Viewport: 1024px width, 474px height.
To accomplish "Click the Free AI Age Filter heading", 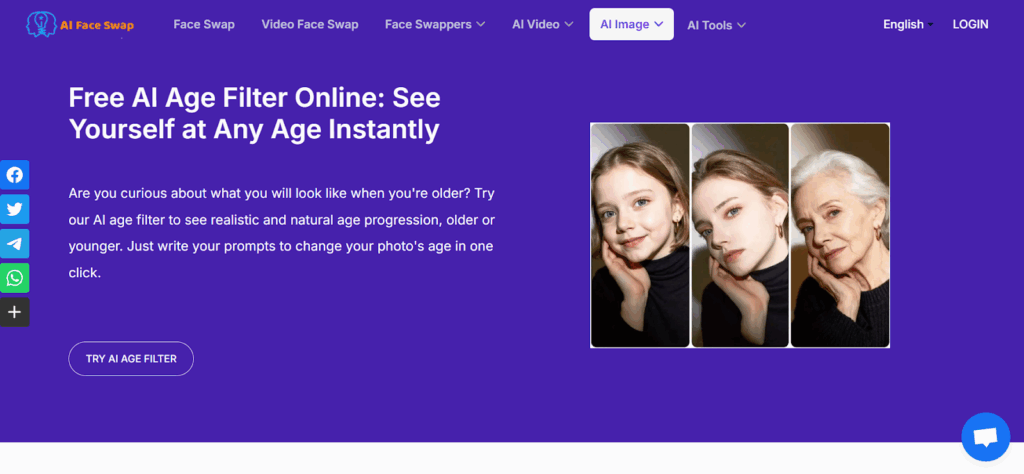I will click(254, 113).
